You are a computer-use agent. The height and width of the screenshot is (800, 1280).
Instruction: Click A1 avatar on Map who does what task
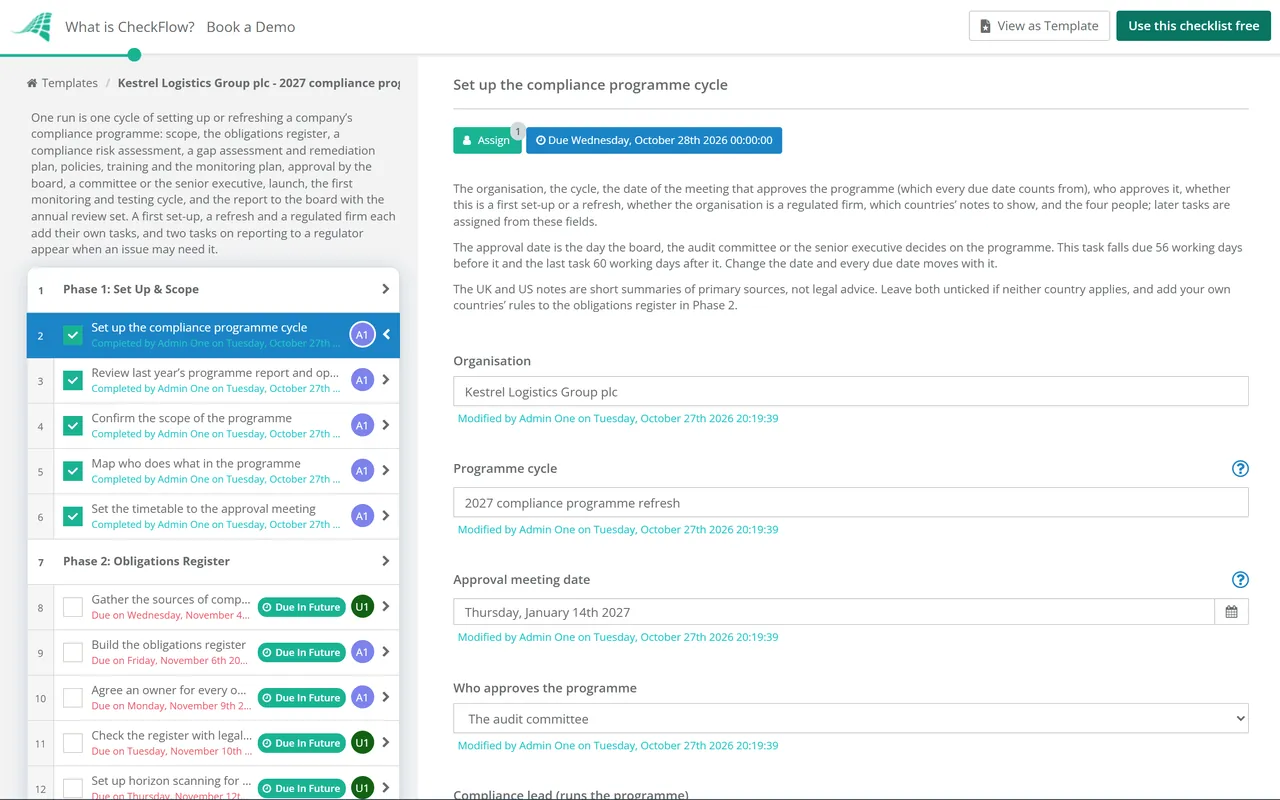[362, 470]
